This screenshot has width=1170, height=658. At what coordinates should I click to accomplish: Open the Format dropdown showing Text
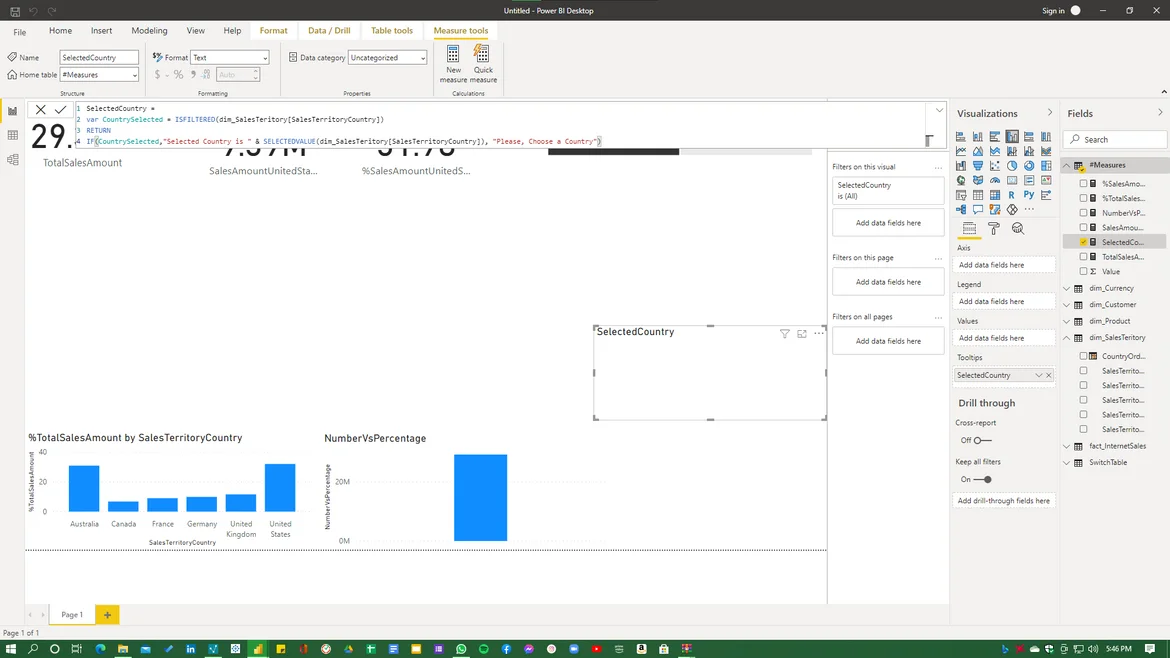click(x=229, y=58)
